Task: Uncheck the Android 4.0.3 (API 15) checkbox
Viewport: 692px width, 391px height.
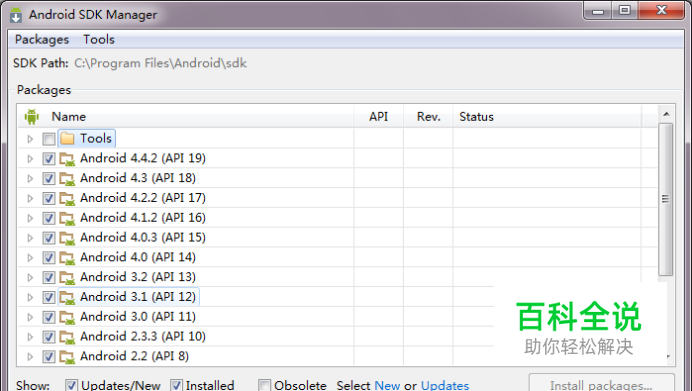Action: click(x=49, y=238)
